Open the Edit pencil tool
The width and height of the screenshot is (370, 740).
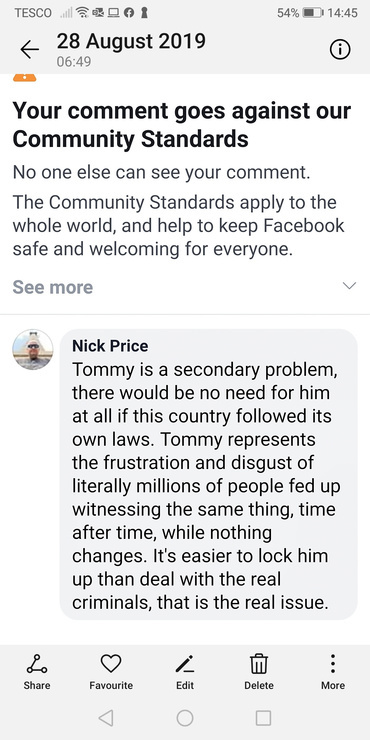[185, 672]
